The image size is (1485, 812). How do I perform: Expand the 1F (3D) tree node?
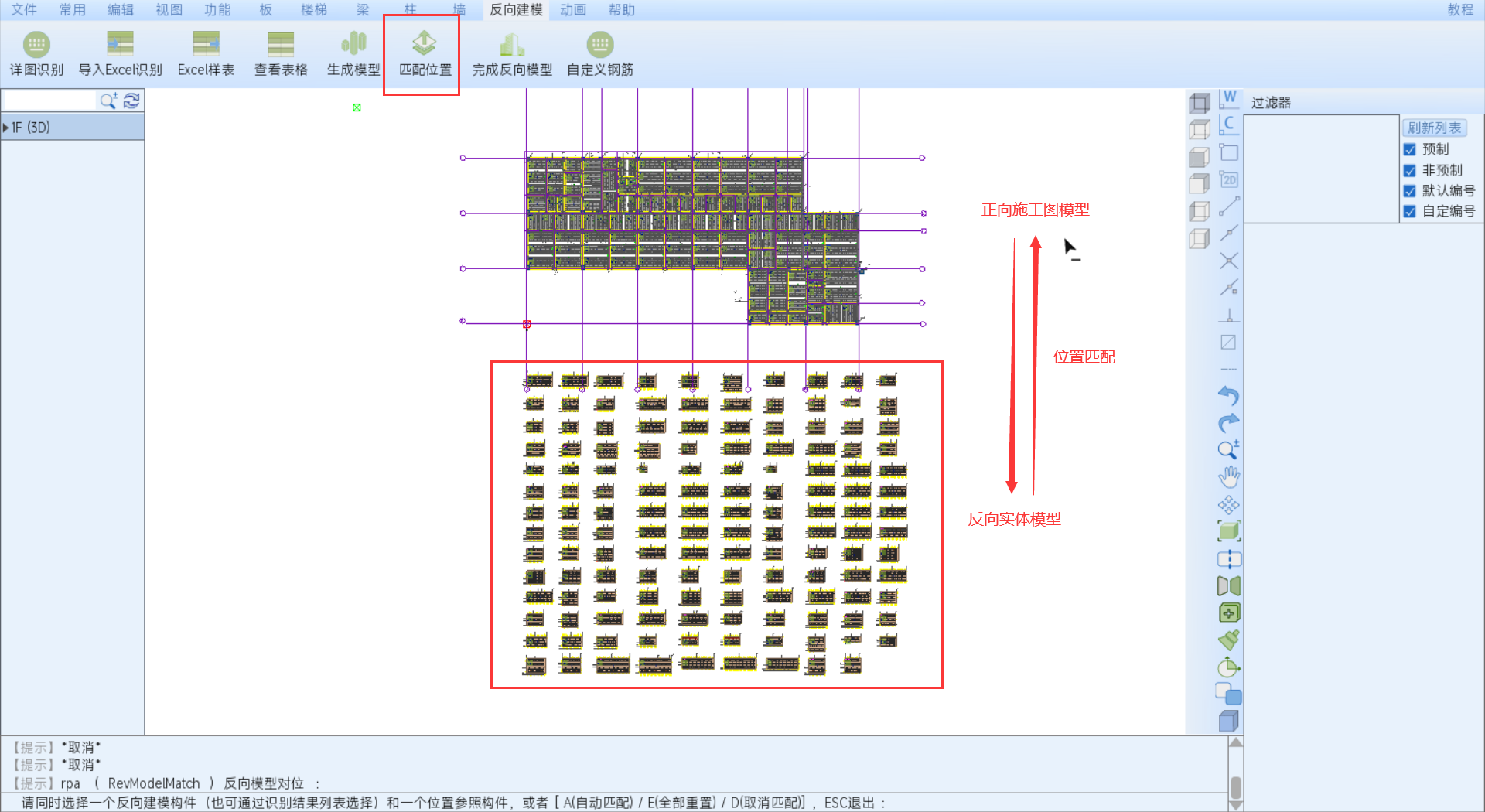coord(6,128)
